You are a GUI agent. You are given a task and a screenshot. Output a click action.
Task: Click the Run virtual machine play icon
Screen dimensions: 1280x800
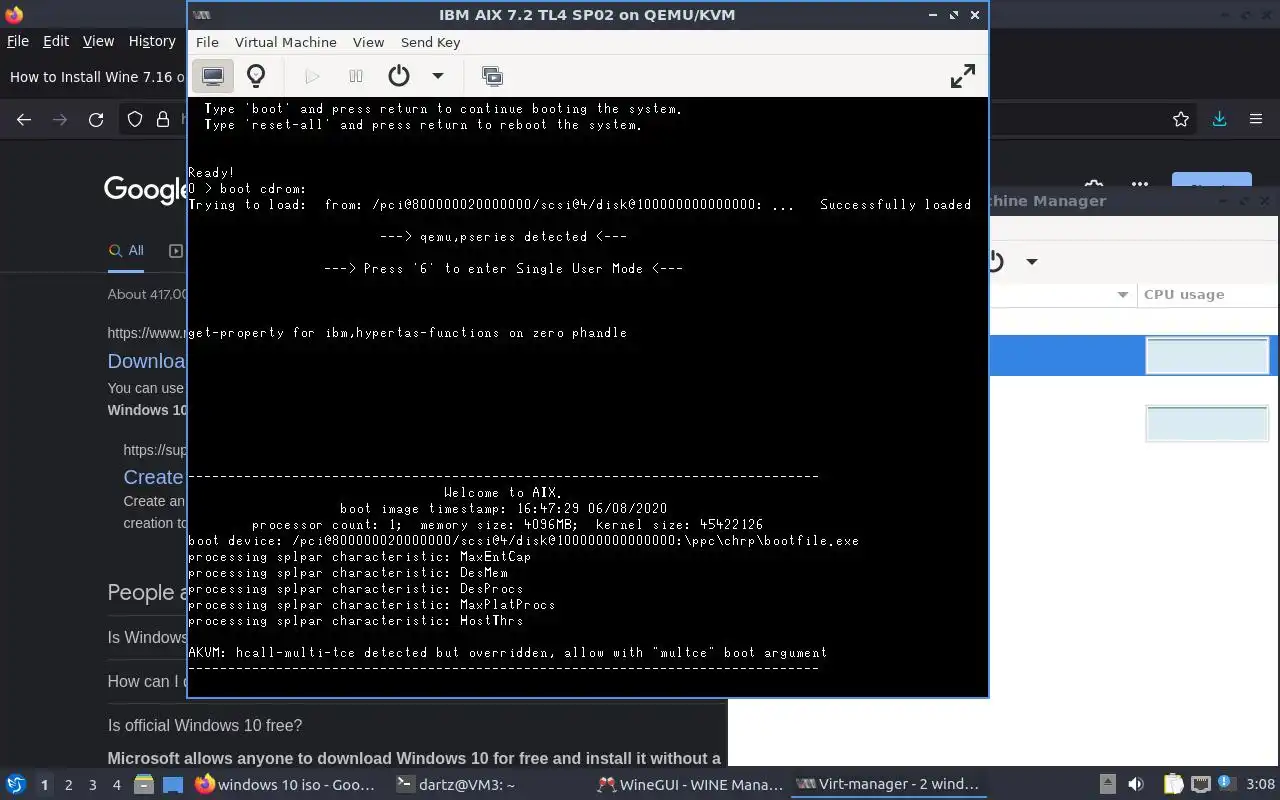tap(312, 76)
